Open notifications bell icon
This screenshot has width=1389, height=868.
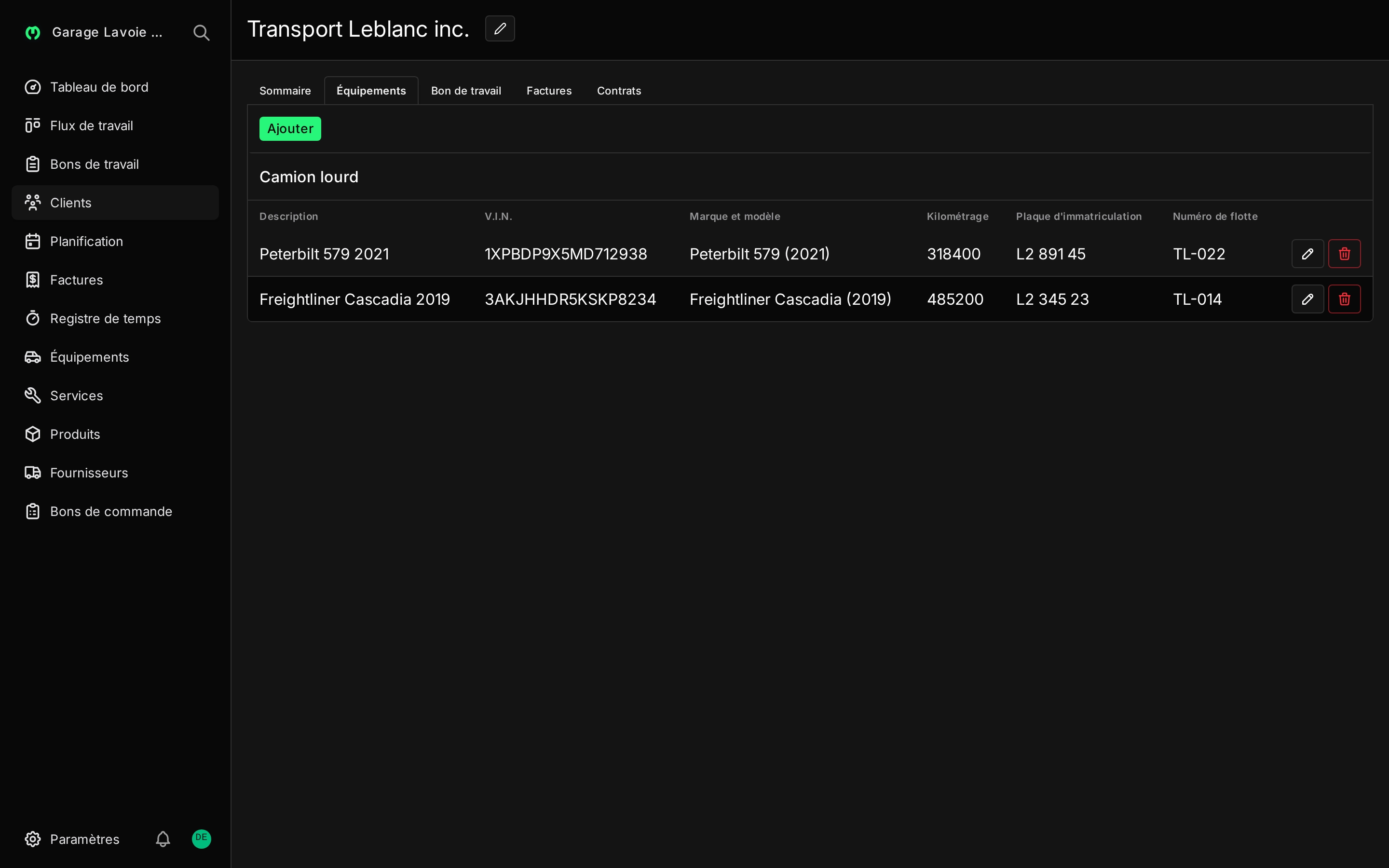pos(163,839)
